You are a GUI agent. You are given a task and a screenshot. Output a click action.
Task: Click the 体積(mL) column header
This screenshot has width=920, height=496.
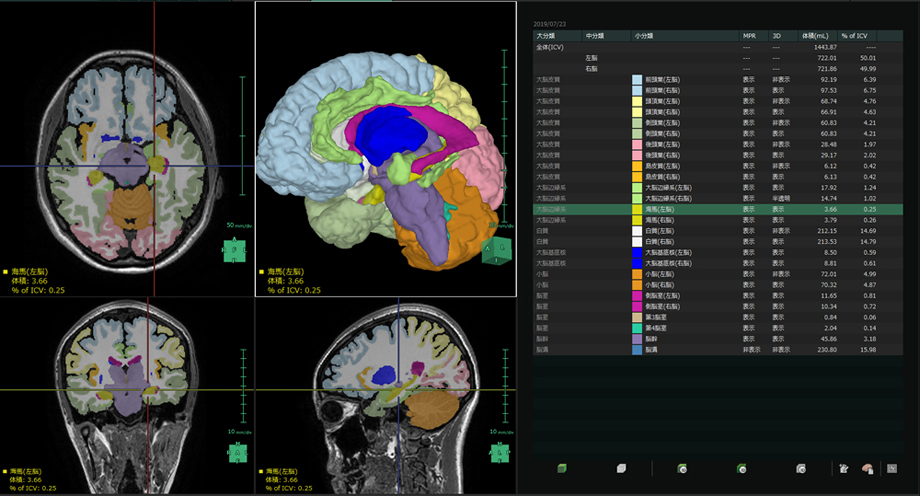(x=818, y=36)
